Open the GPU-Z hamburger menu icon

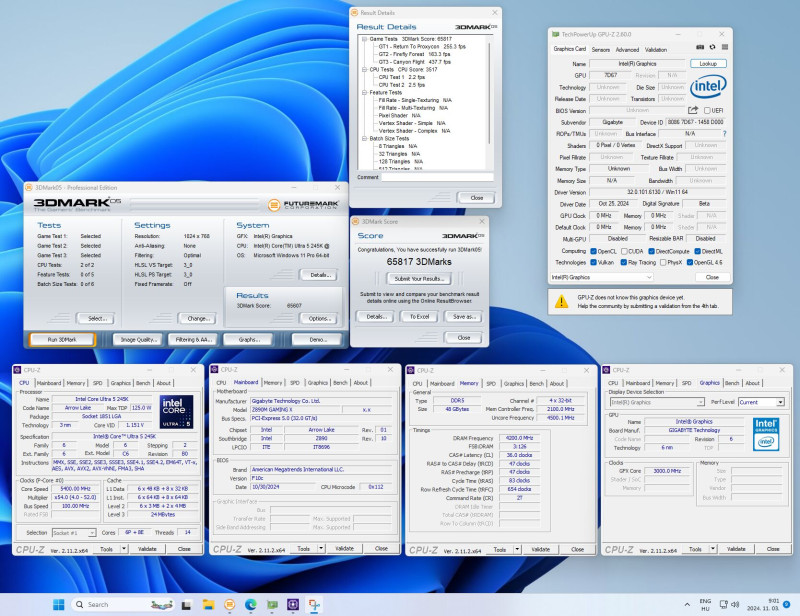[724, 47]
